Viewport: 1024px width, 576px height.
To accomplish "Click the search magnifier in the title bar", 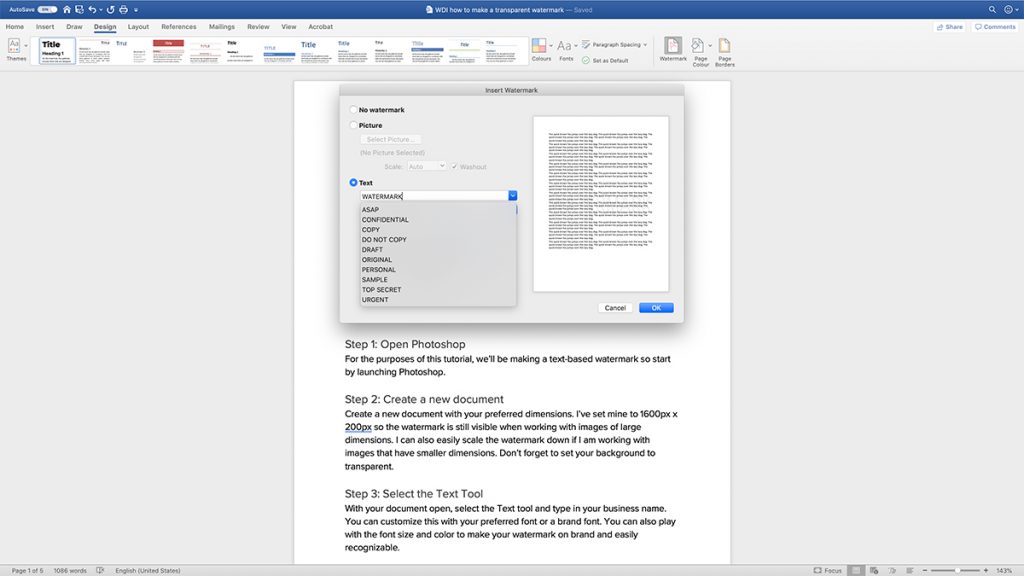I will [x=991, y=9].
